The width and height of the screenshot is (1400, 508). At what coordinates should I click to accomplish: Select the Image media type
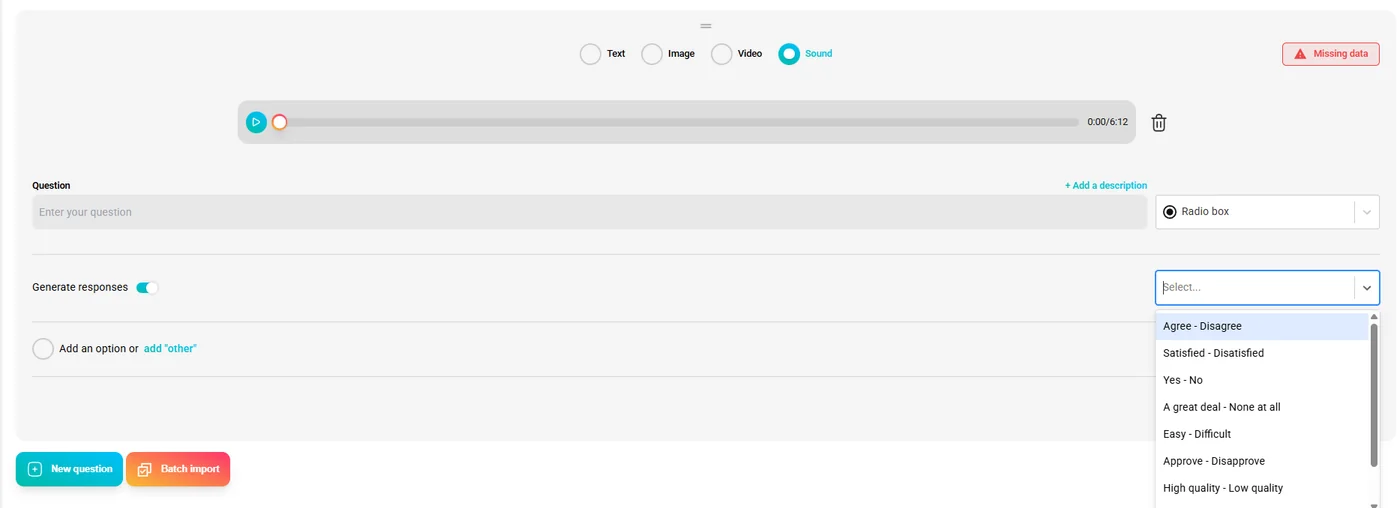coord(652,54)
